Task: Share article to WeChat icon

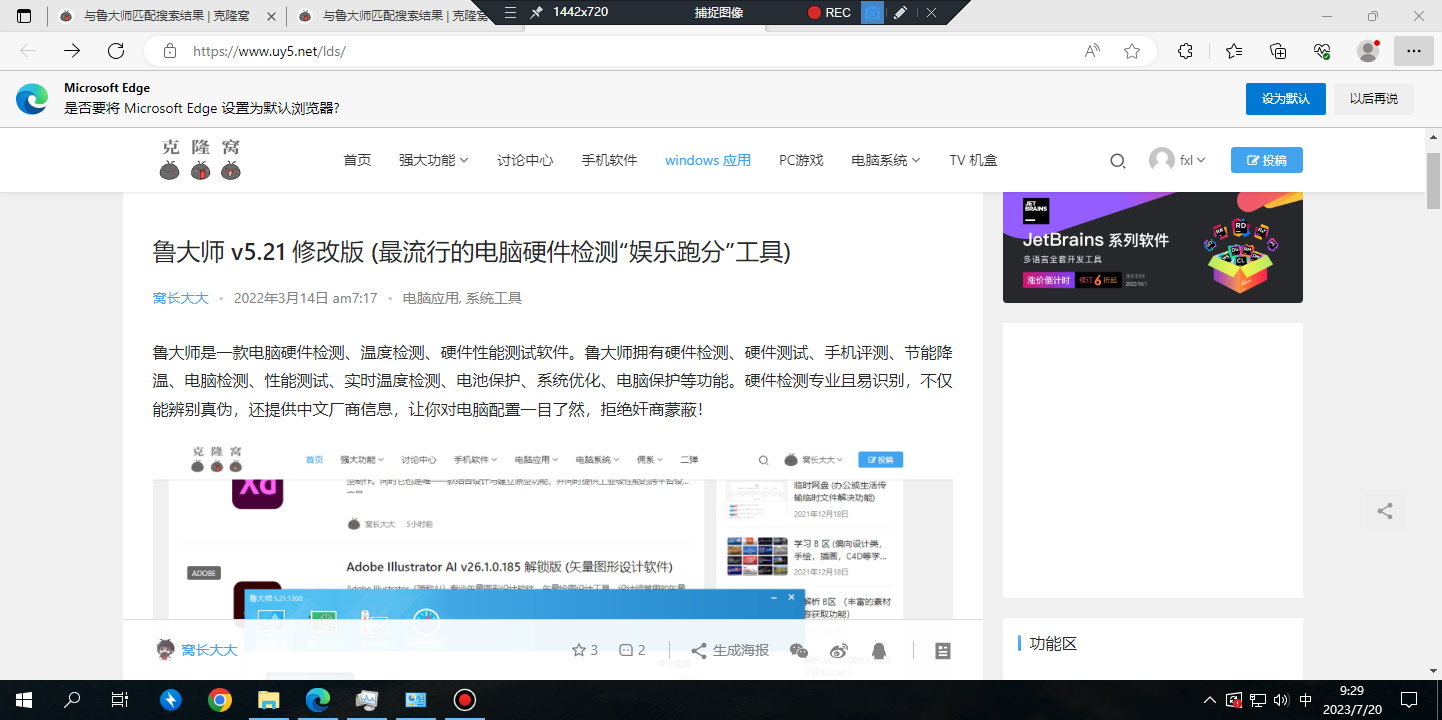Action: (x=798, y=650)
